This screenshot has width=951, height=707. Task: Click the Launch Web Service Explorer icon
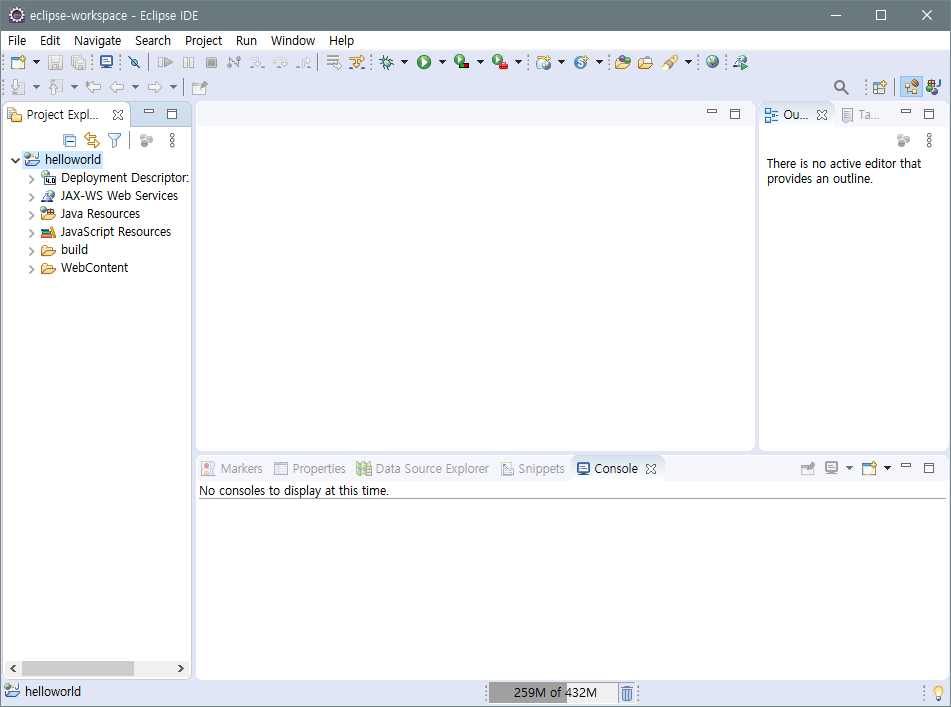(x=741, y=62)
